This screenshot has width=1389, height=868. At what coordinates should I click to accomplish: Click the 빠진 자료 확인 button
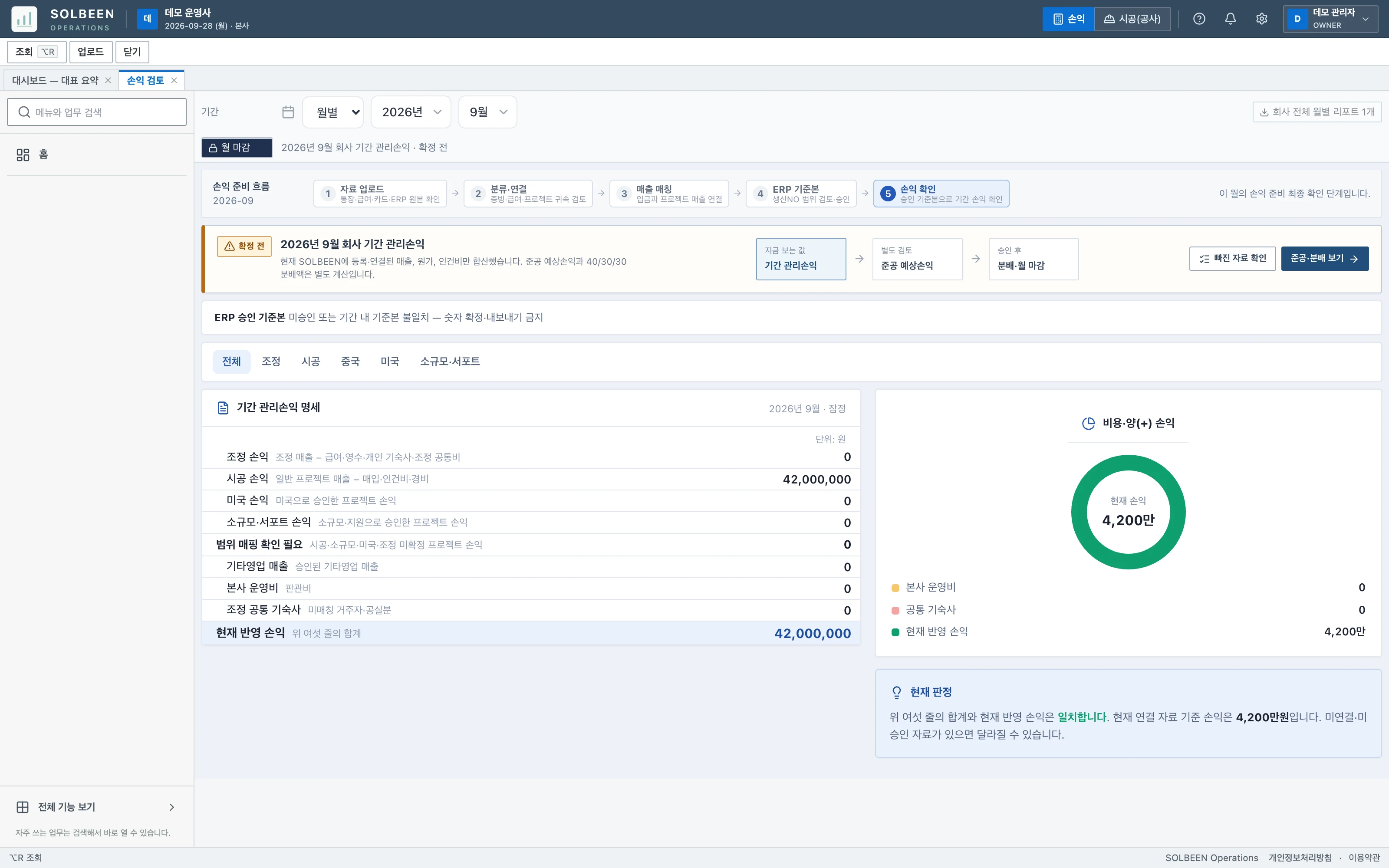pyautogui.click(x=1232, y=259)
